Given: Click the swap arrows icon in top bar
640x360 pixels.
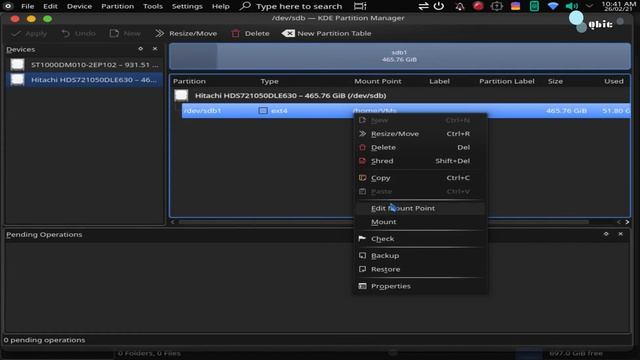Looking at the screenshot, I should click(423, 6).
